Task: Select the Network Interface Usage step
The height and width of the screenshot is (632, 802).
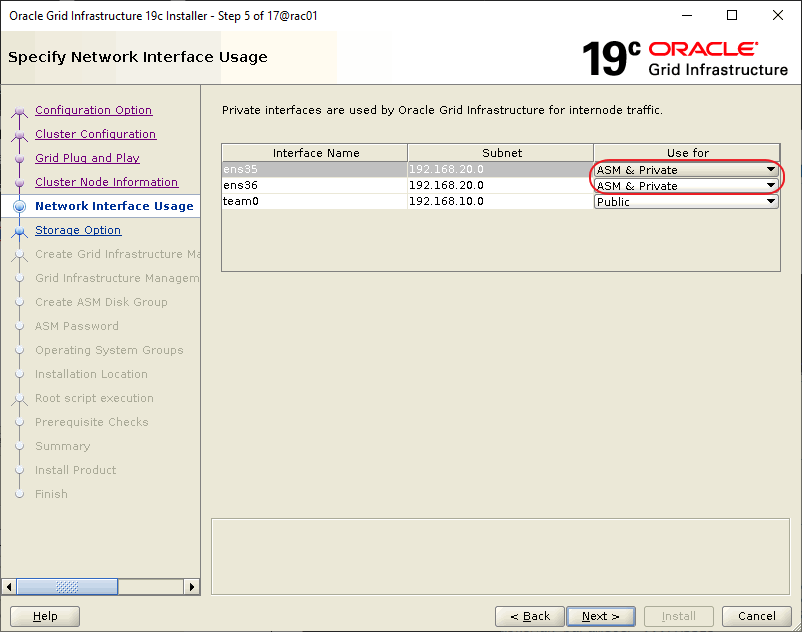Action: click(115, 206)
